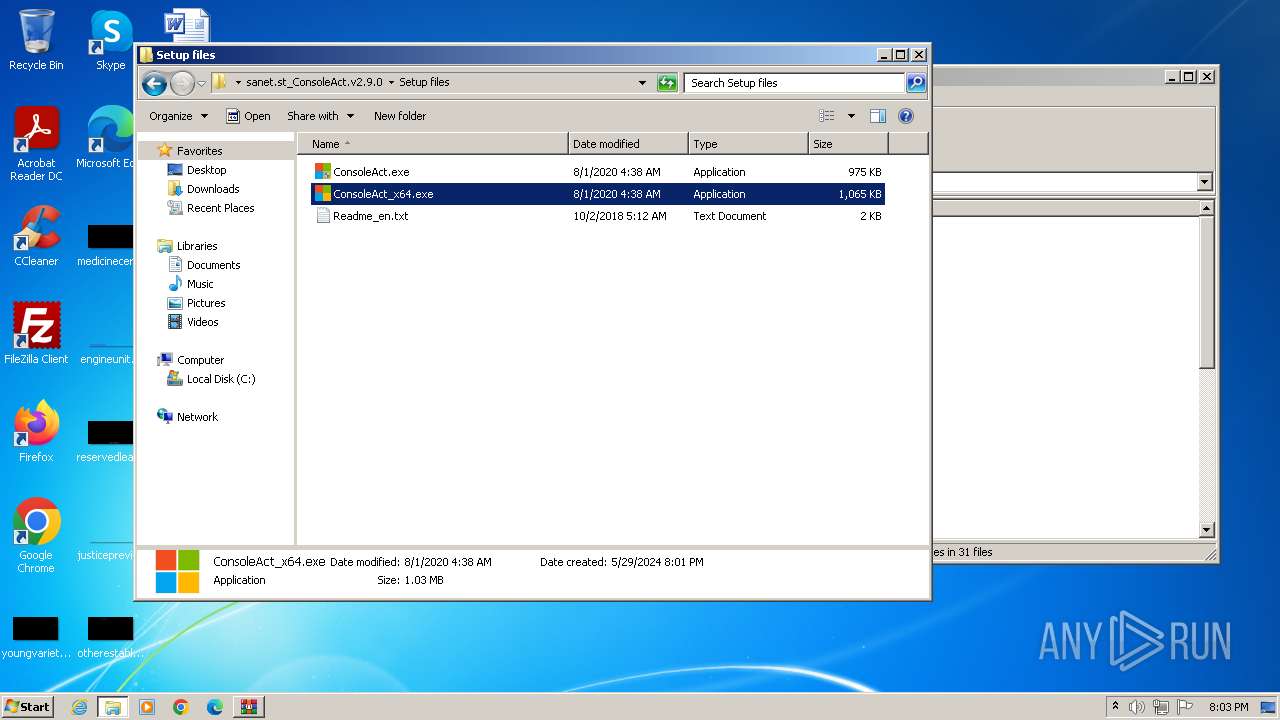The width and height of the screenshot is (1280, 720).
Task: Click the Back navigation arrow in Explorer
Action: (x=154, y=83)
